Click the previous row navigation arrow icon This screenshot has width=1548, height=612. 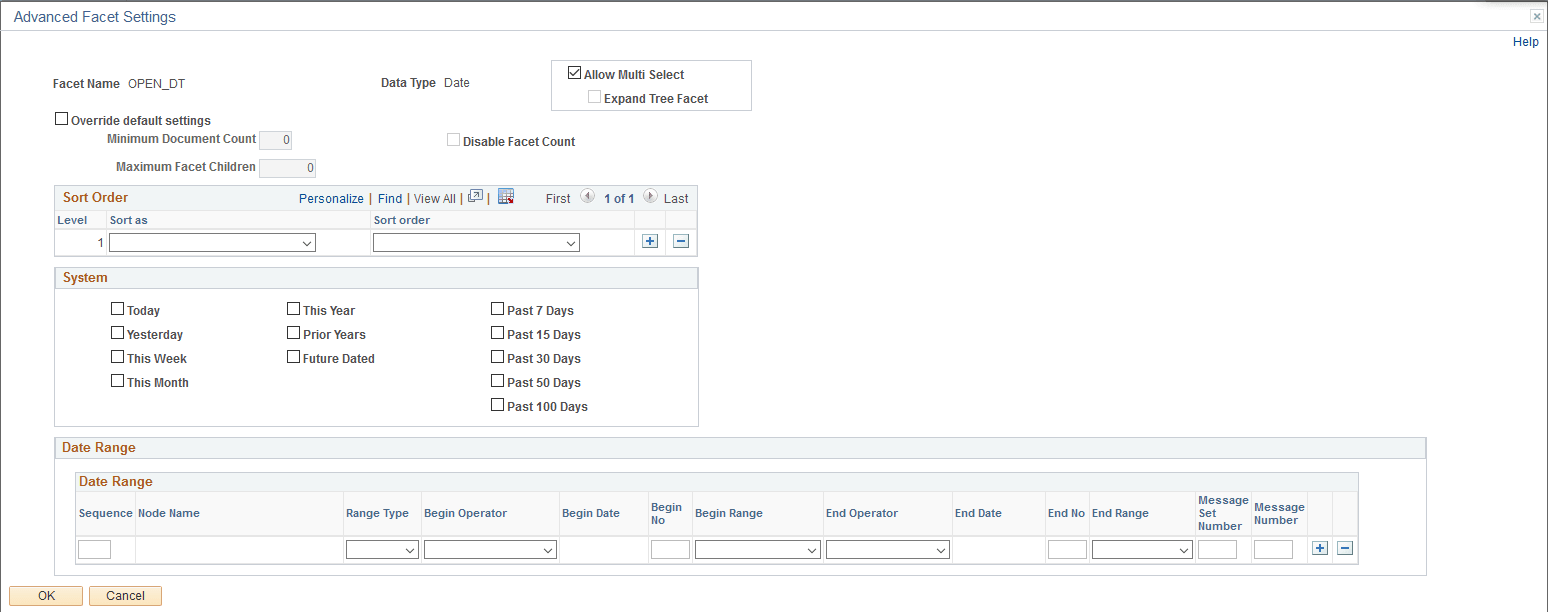click(x=588, y=197)
